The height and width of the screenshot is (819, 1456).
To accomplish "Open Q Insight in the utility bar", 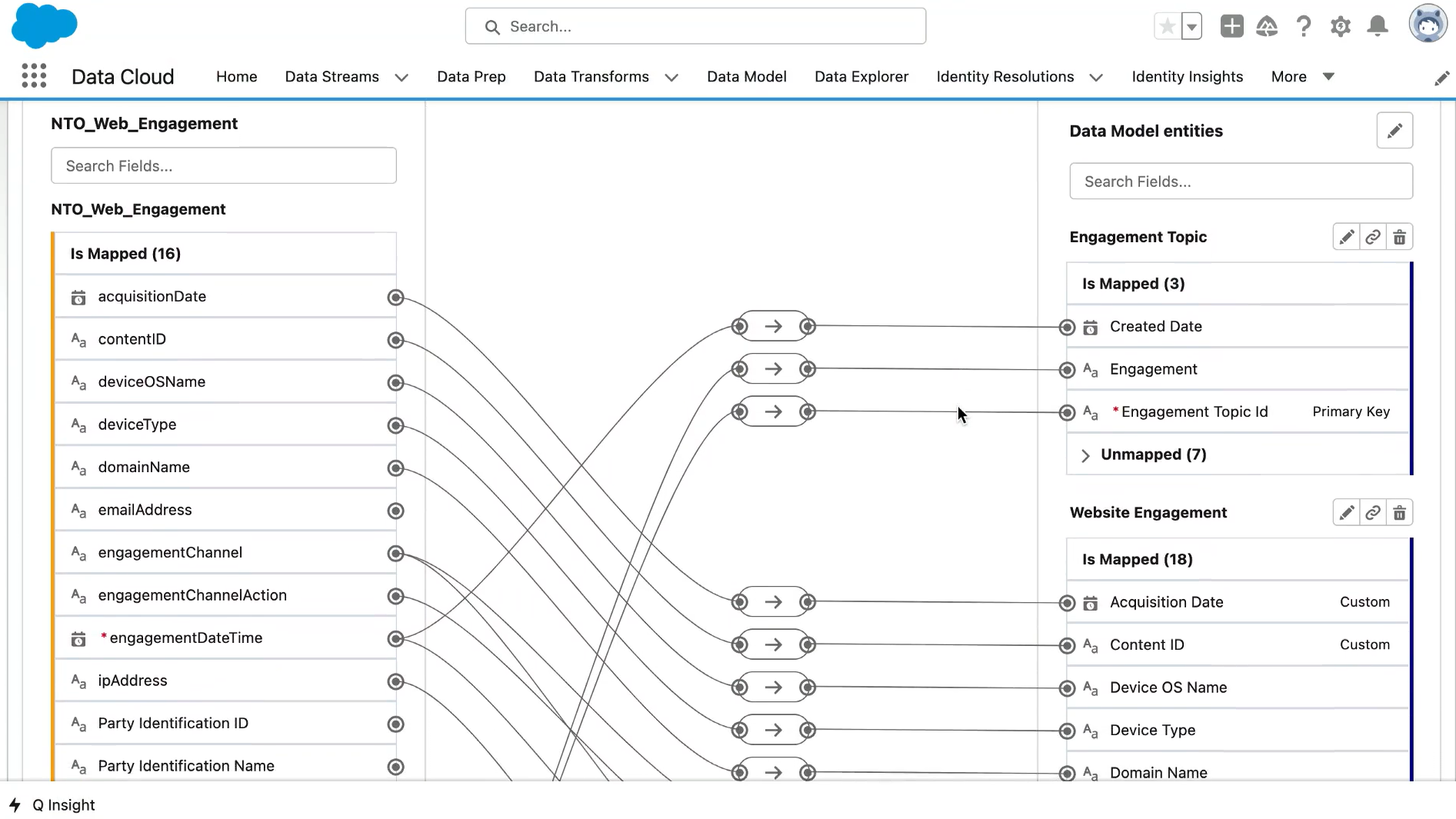I will point(52,805).
